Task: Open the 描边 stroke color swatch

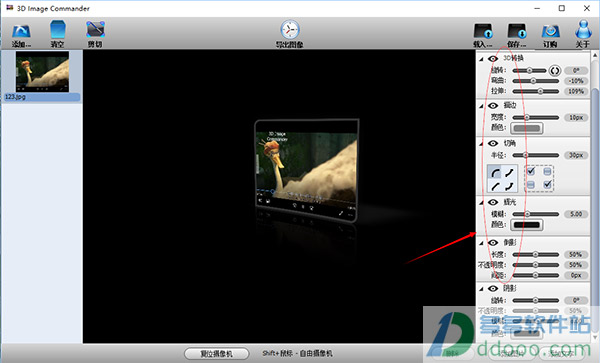Action: (527, 128)
